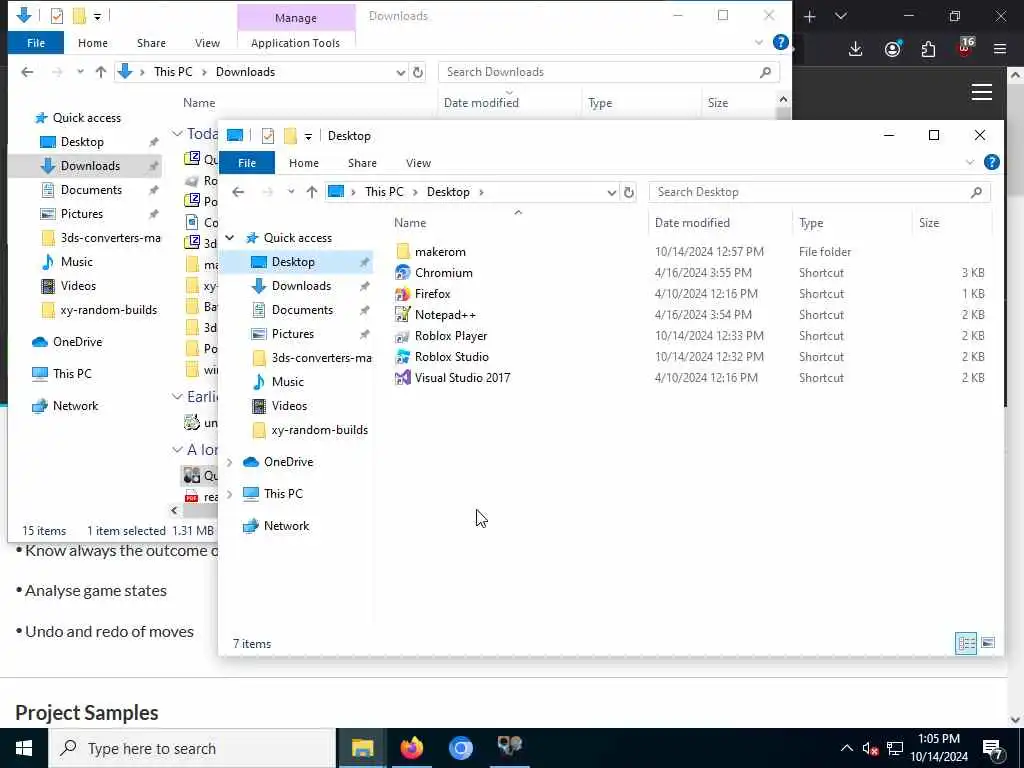The height and width of the screenshot is (768, 1024).
Task: Open File Explorer from the taskbar
Action: (362, 748)
